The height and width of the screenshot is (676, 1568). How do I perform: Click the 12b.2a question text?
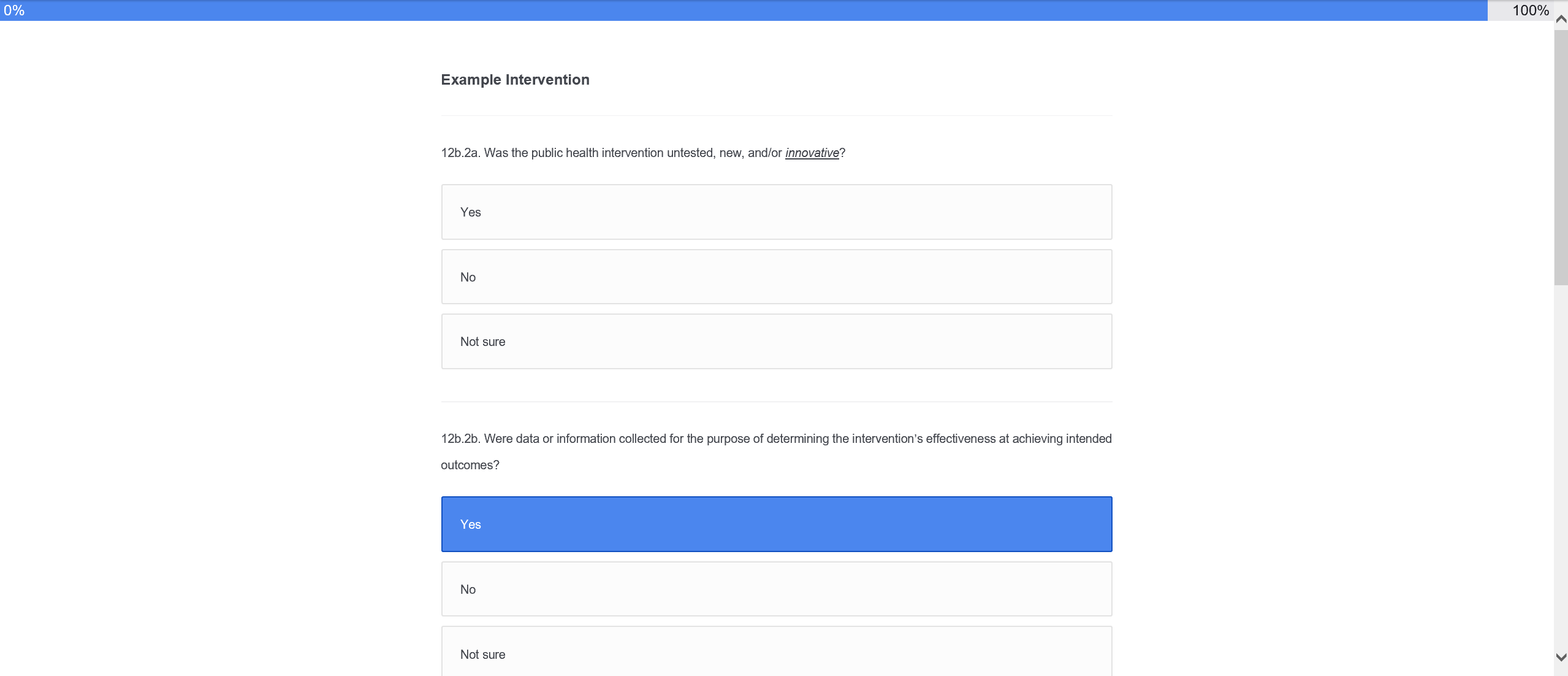pyautogui.click(x=613, y=153)
